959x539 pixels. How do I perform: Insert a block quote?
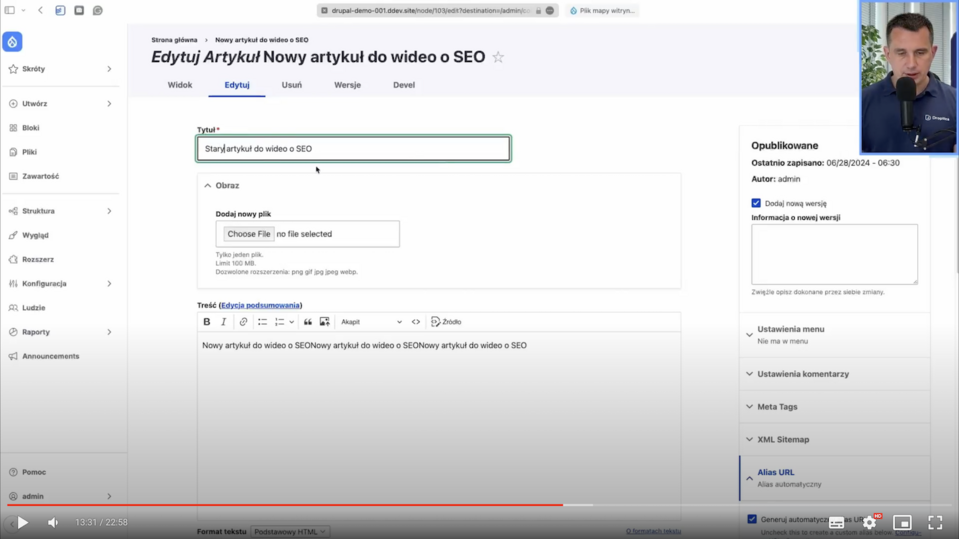[x=308, y=322]
